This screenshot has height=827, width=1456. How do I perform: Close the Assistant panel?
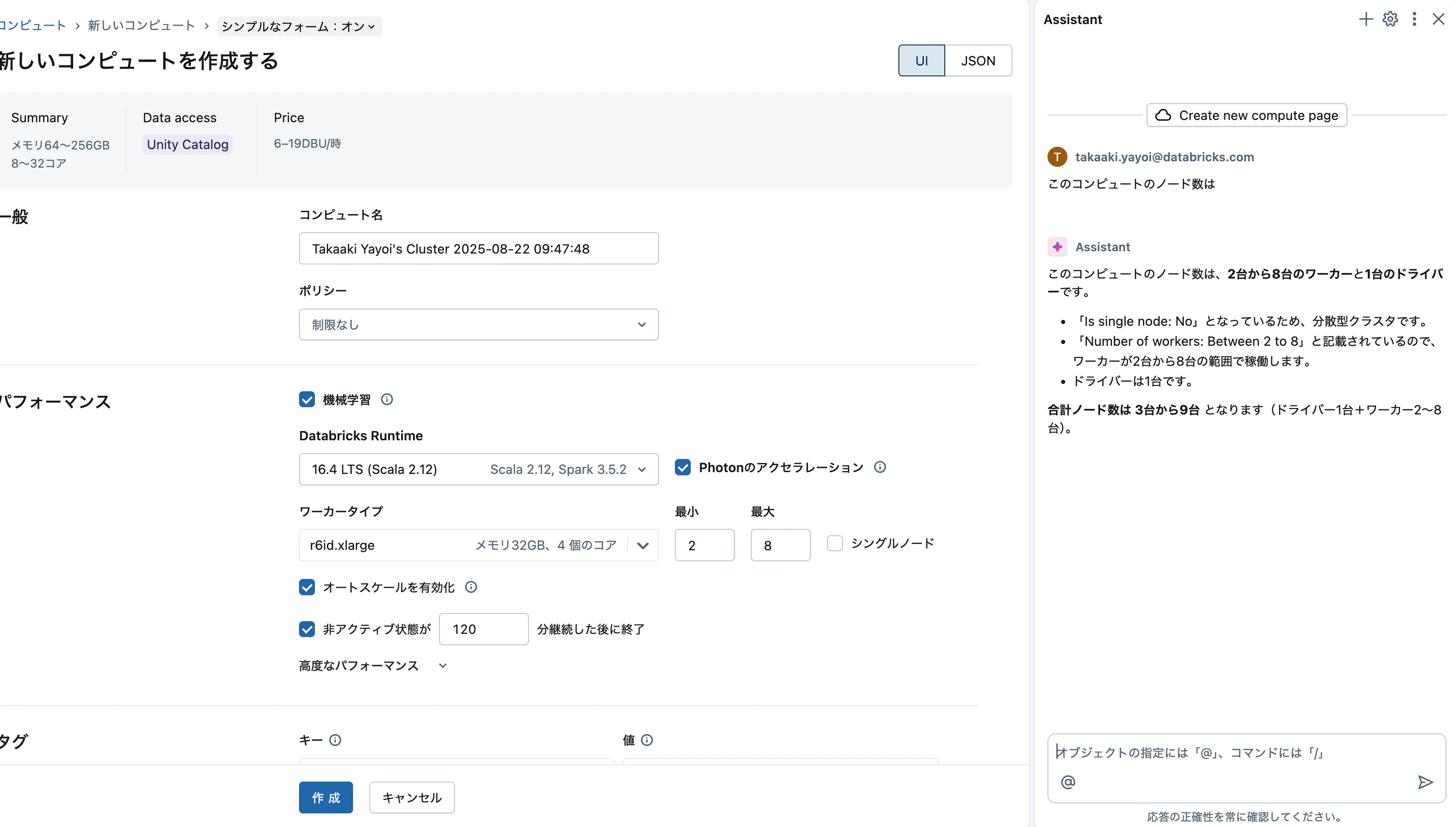pos(1438,19)
